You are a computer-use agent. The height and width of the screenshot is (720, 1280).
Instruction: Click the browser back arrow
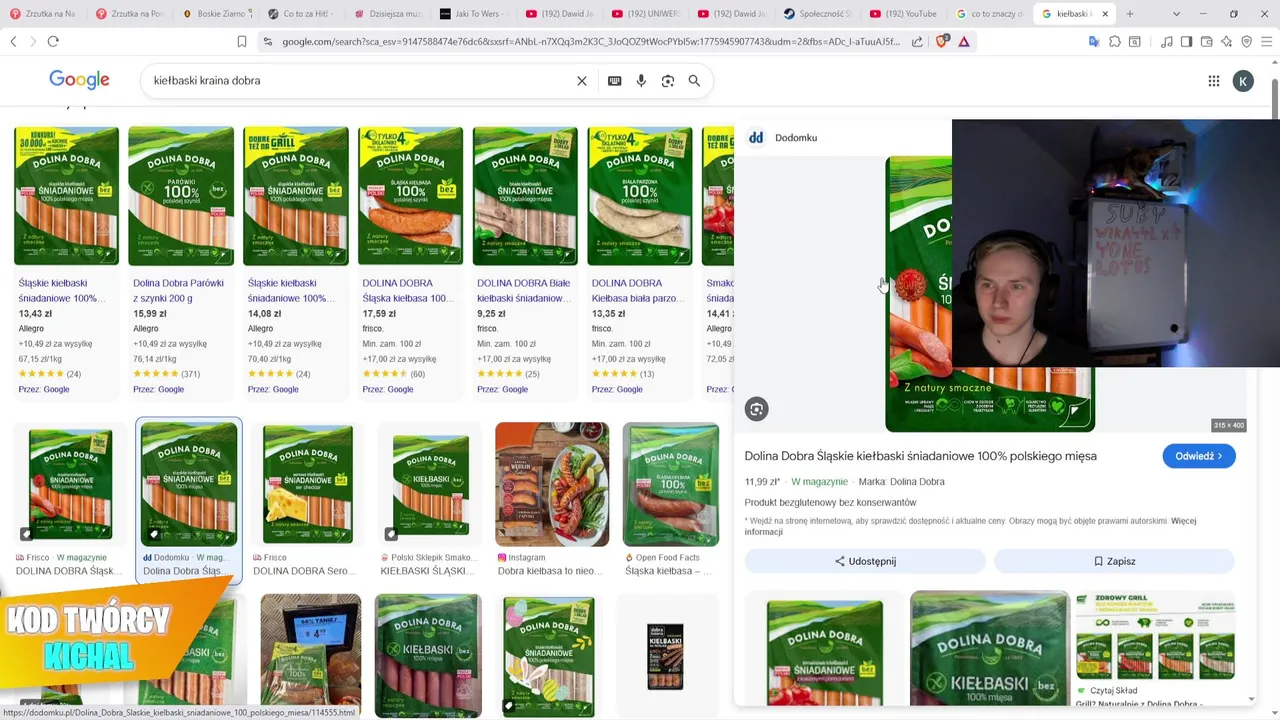[x=13, y=41]
